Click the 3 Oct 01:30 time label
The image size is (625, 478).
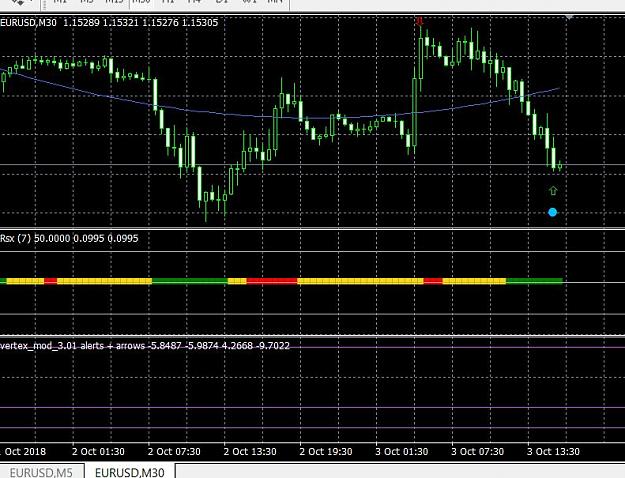click(x=402, y=452)
